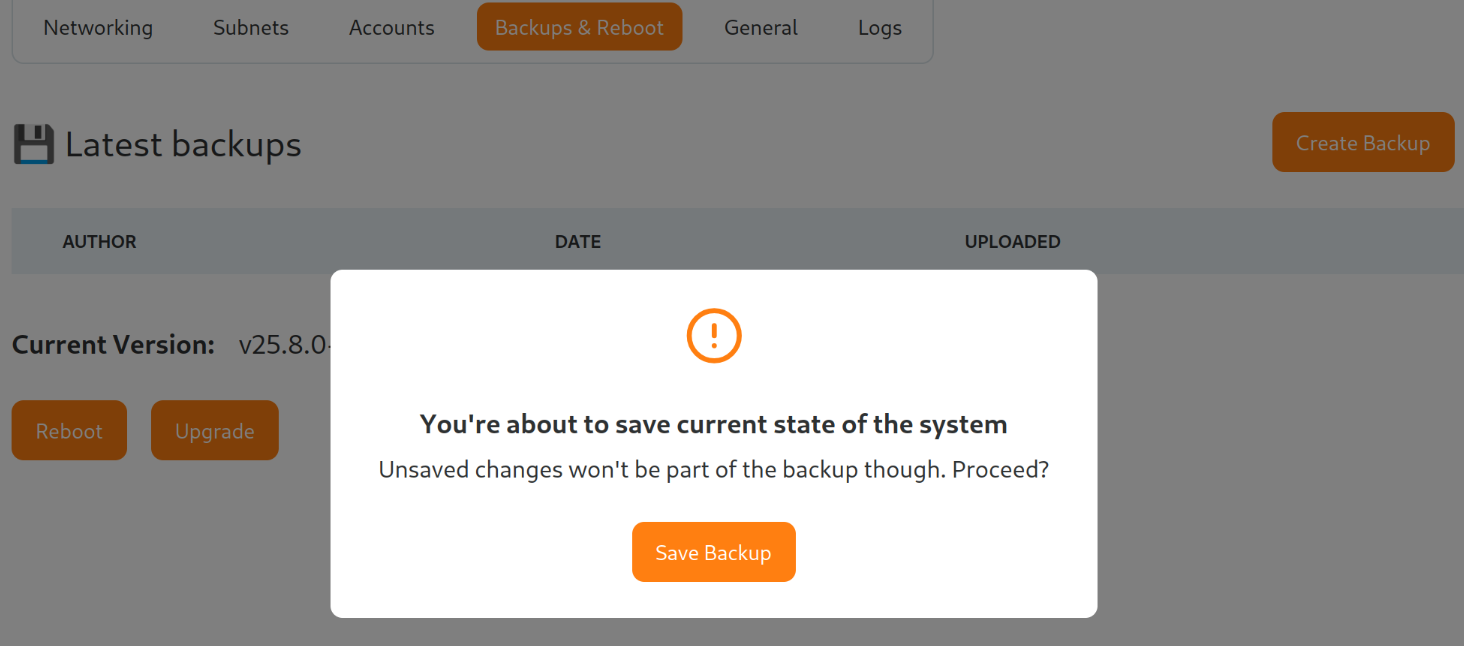1464x646 pixels.
Task: Click the floppy disk icon beside Latest backups
Action: click(34, 145)
